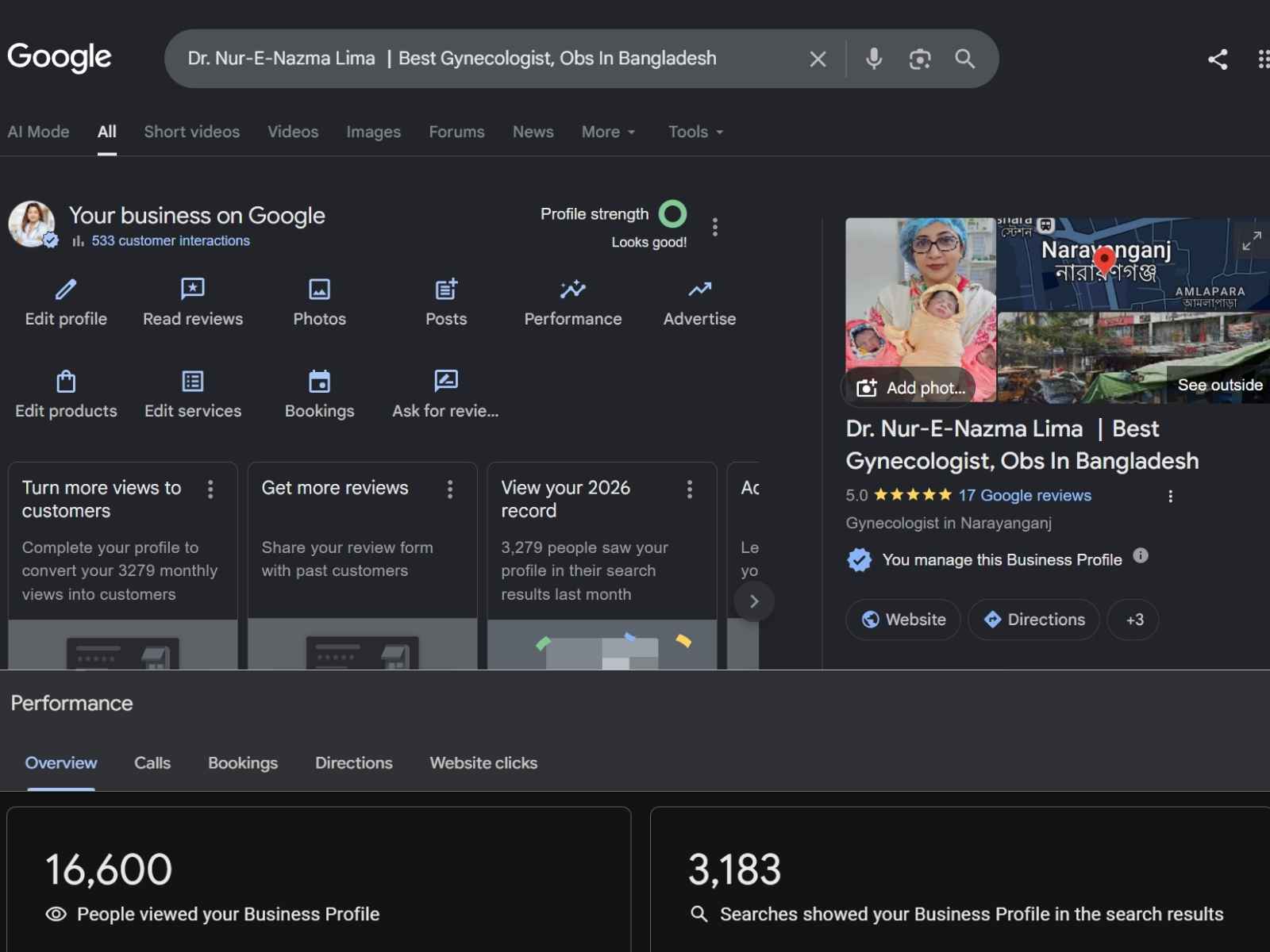Open the Google apps grid icon
The image size is (1270, 952).
click(1263, 59)
